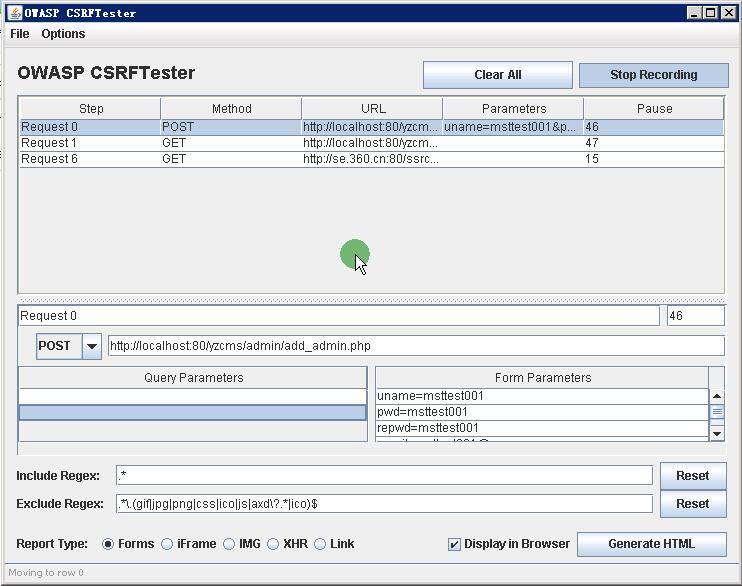
Task: Click the Query Parameters header
Action: tap(193, 378)
